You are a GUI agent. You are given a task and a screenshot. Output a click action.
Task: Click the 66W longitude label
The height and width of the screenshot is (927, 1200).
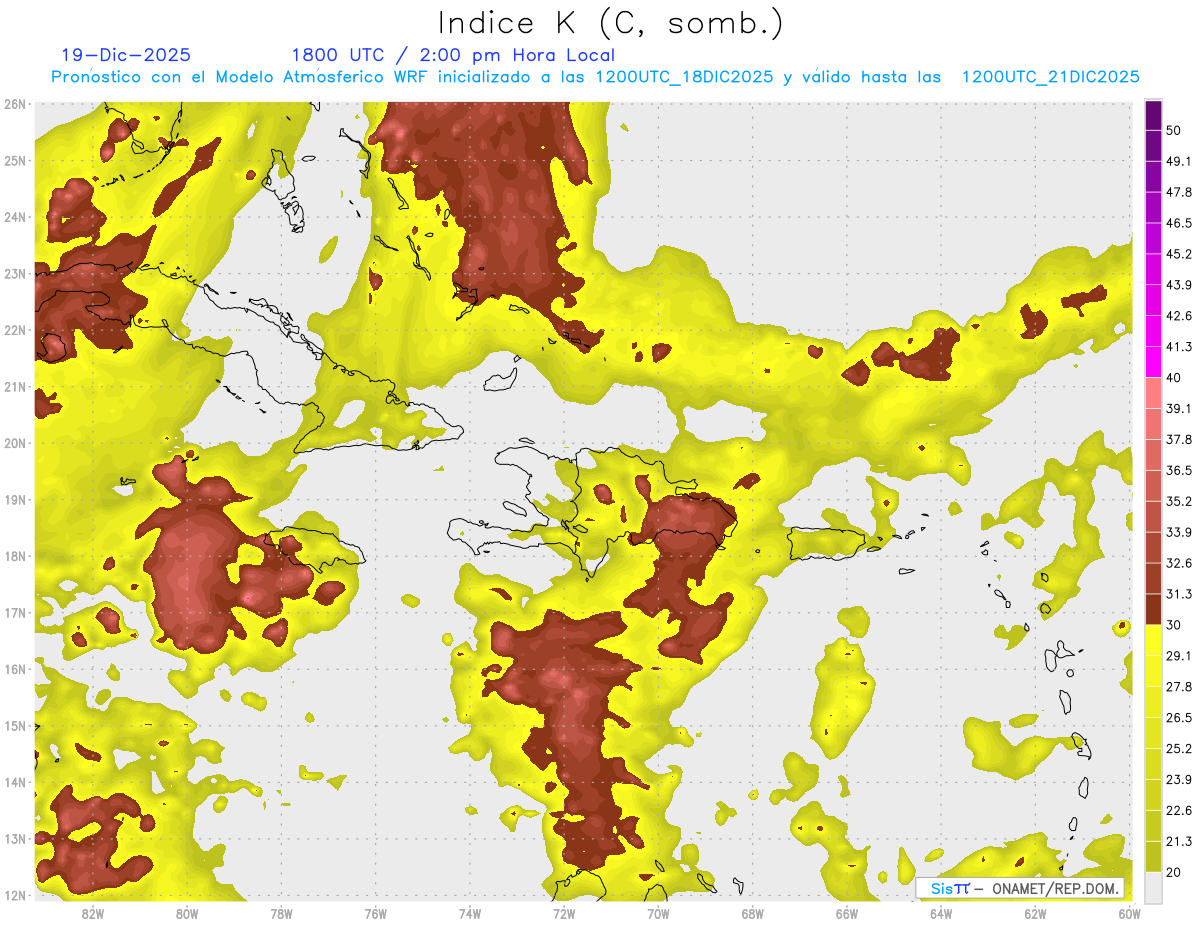click(x=846, y=913)
